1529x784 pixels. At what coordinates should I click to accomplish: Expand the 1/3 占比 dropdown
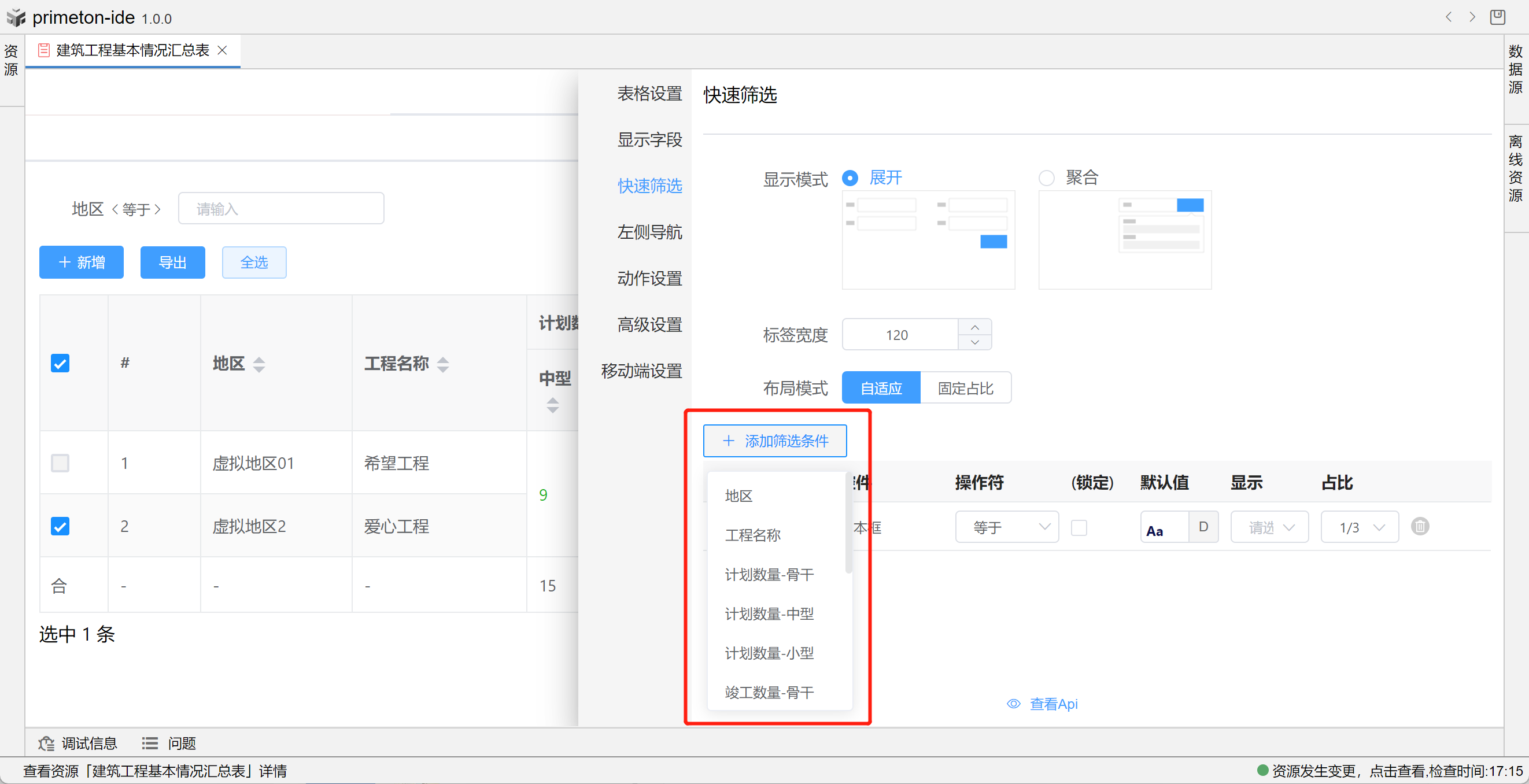[x=1359, y=527]
